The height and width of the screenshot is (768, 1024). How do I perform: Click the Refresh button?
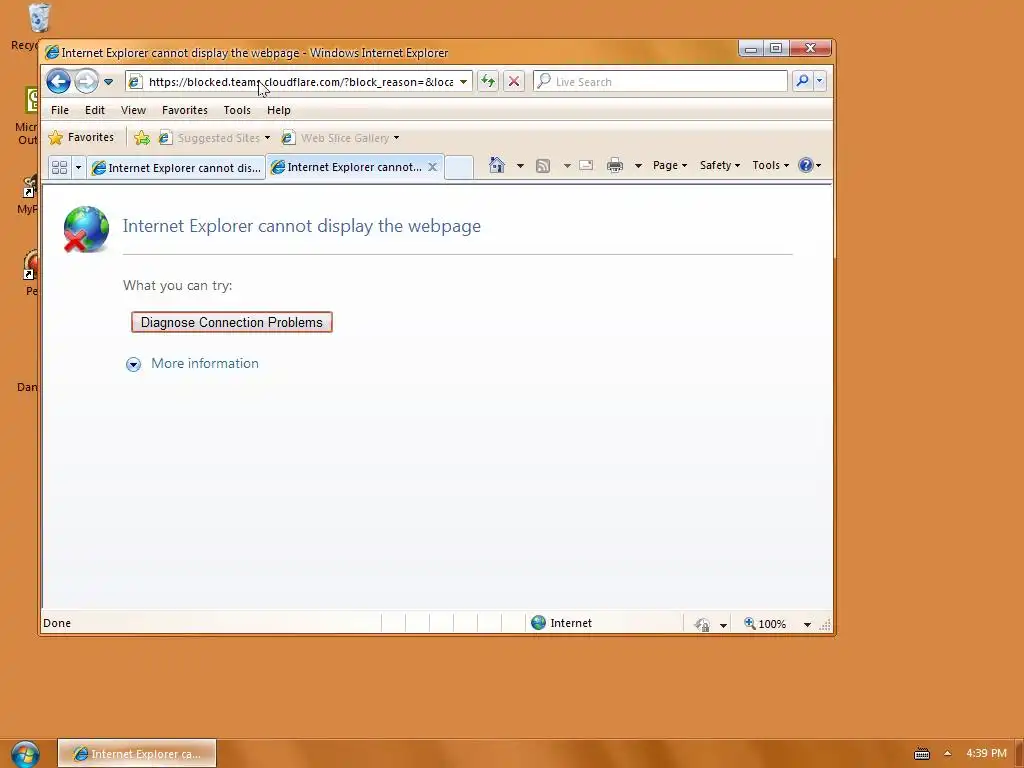(x=488, y=82)
